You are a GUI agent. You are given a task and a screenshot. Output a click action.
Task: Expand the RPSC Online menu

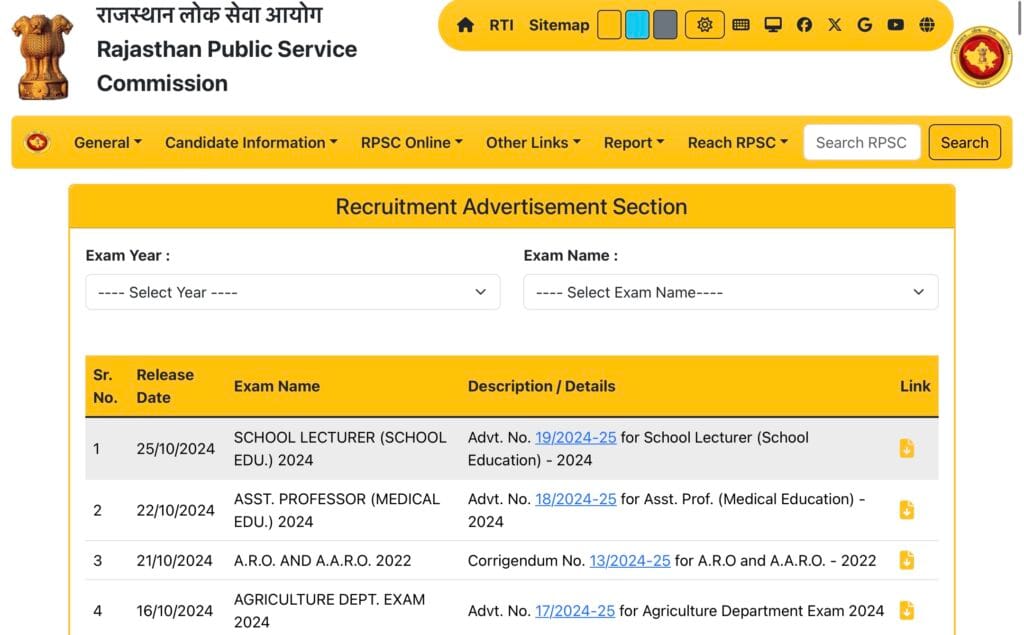click(x=411, y=142)
